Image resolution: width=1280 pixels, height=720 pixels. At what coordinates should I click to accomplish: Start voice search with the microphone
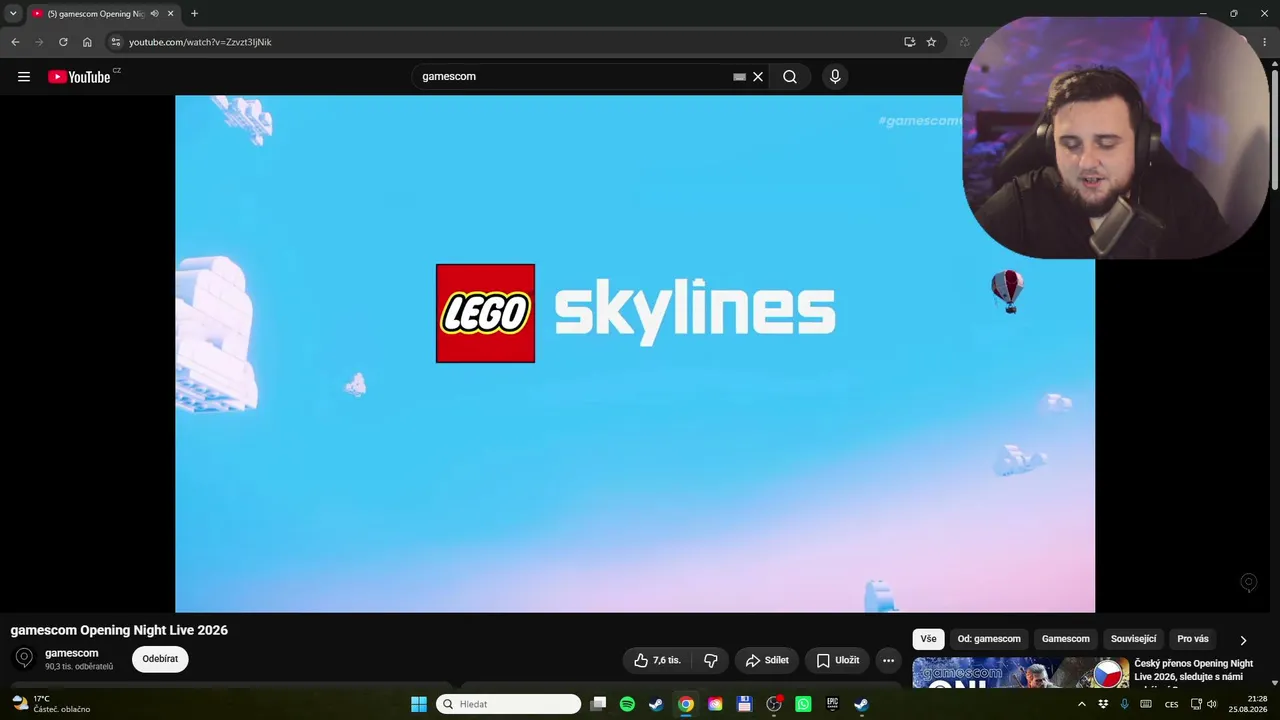(x=835, y=77)
